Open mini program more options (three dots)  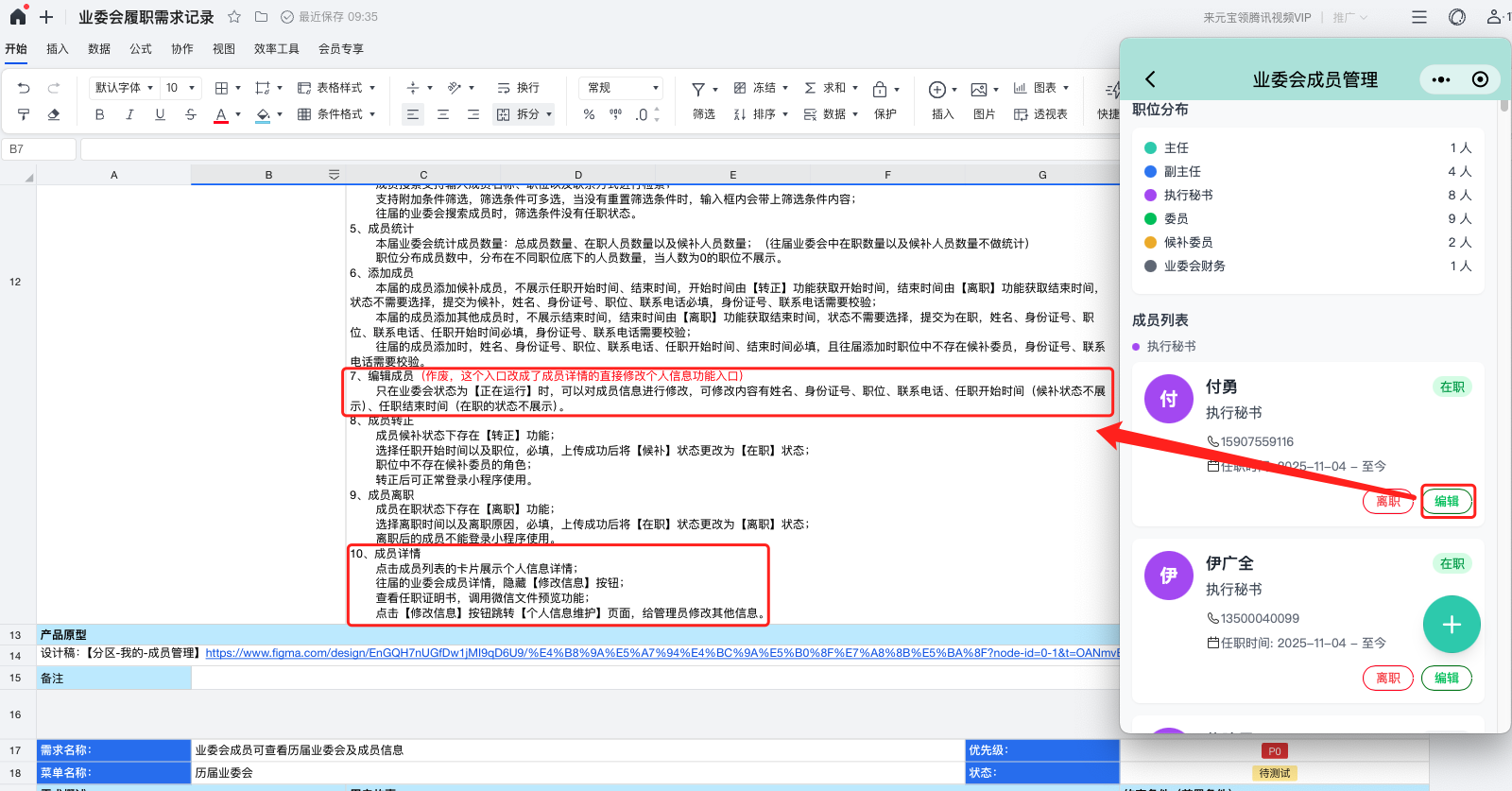tap(1440, 79)
